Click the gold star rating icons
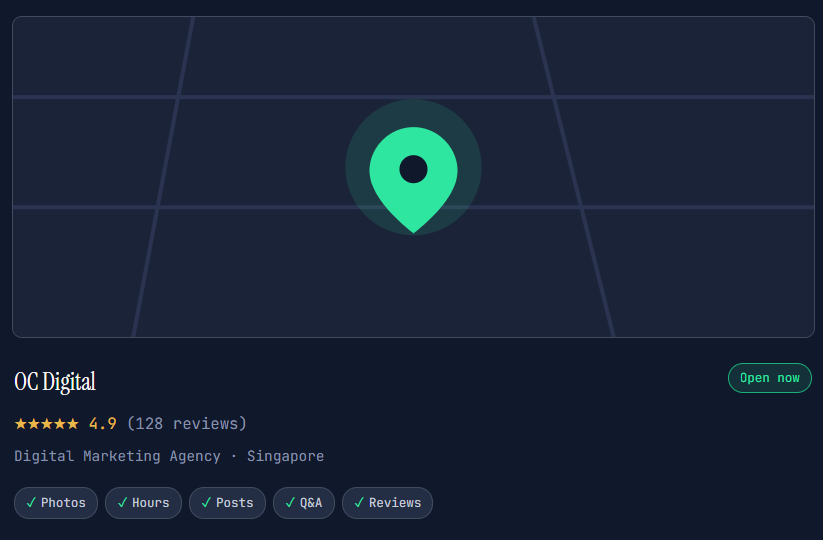Image resolution: width=823 pixels, height=540 pixels. tap(47, 423)
